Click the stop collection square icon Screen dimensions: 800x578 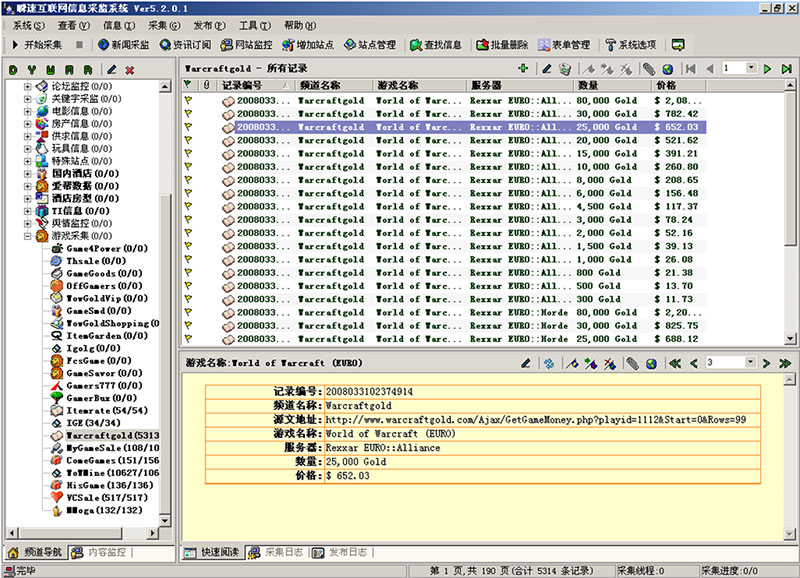coord(79,45)
